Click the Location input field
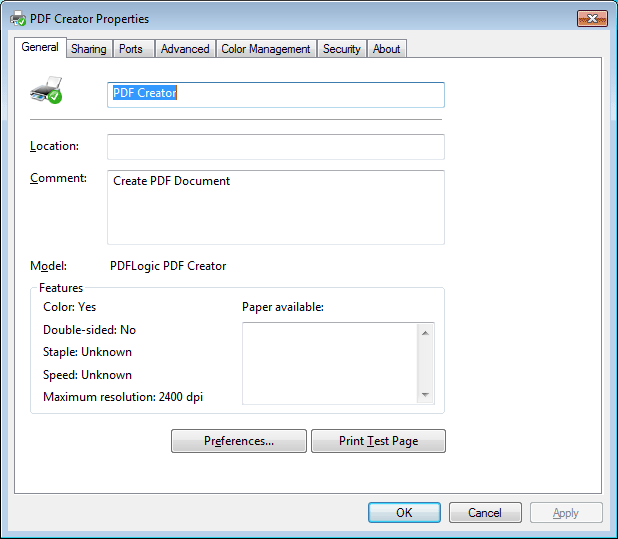The width and height of the screenshot is (618, 539). pyautogui.click(x=276, y=147)
